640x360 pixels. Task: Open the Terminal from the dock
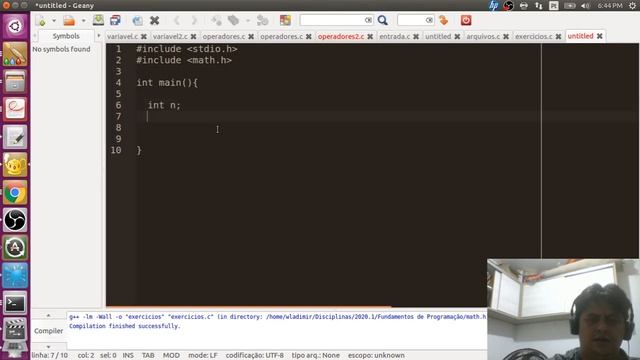pos(15,303)
